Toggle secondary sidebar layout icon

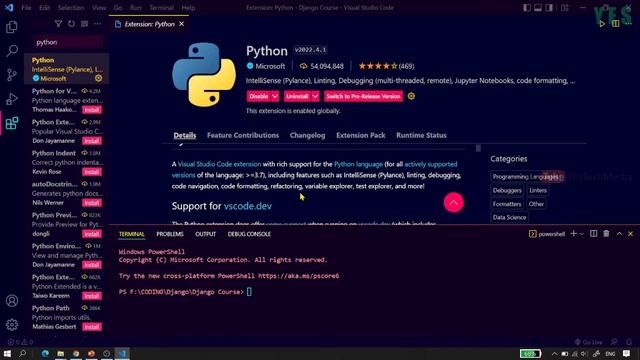[549, 8]
